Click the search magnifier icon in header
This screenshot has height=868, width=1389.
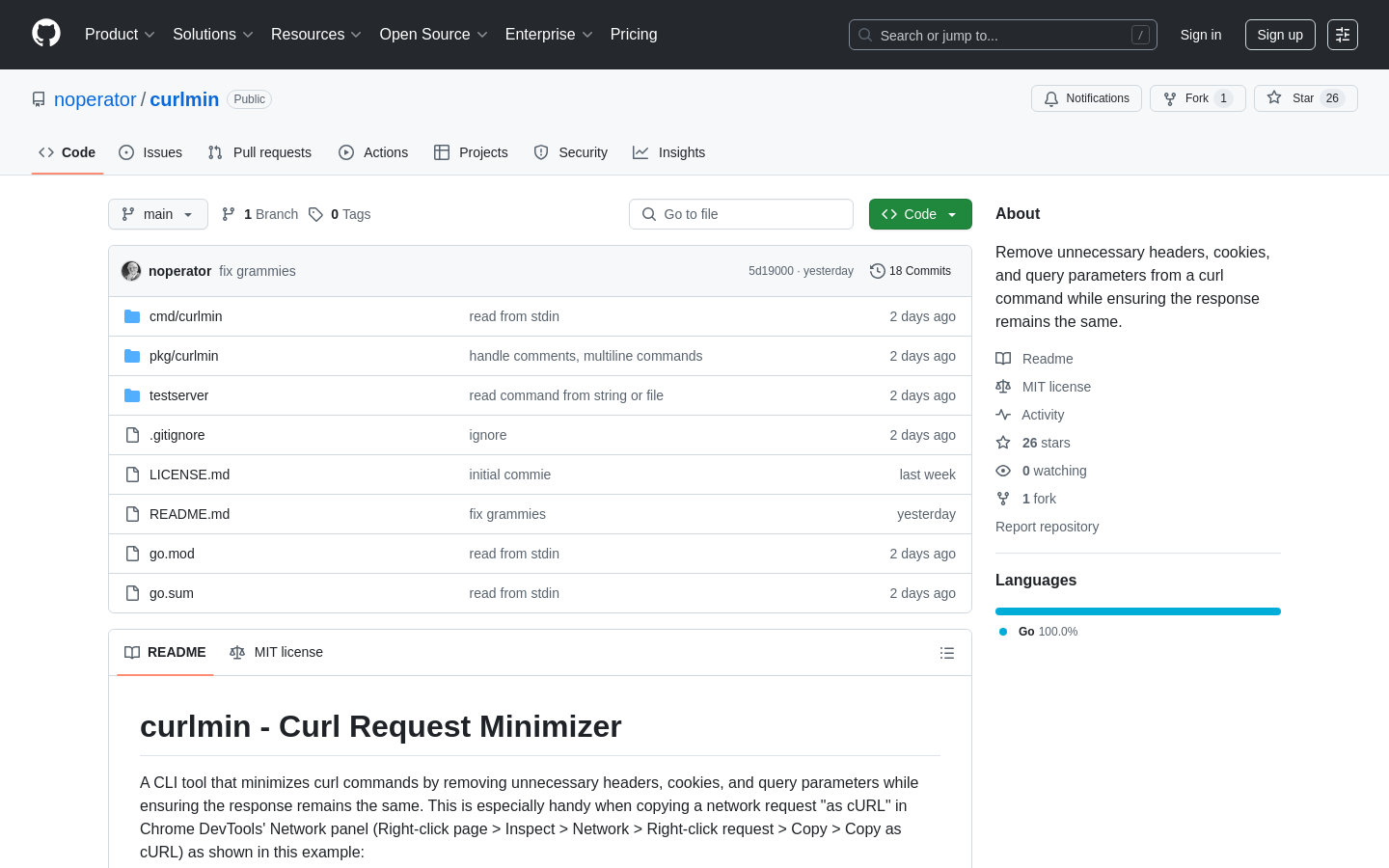(x=865, y=35)
